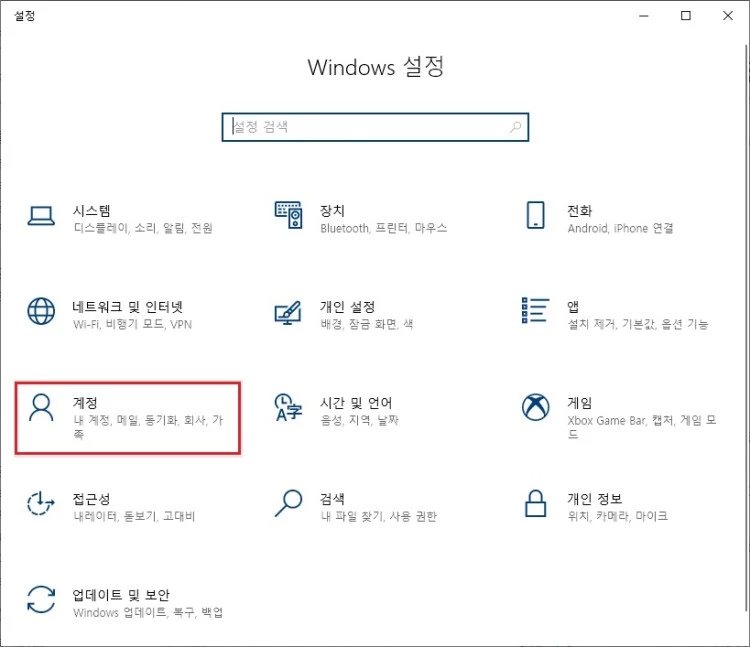
Task: Click the 게임 title text
Action: (580, 403)
